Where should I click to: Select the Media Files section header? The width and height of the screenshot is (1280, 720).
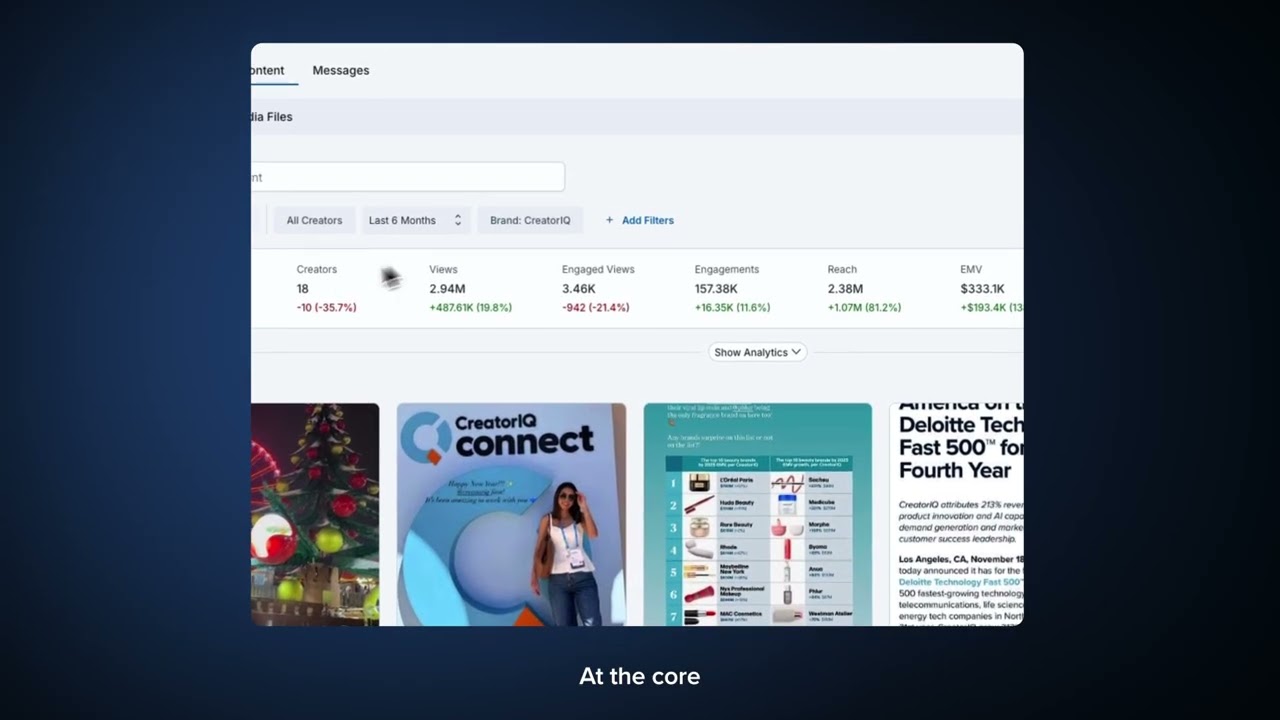272,117
